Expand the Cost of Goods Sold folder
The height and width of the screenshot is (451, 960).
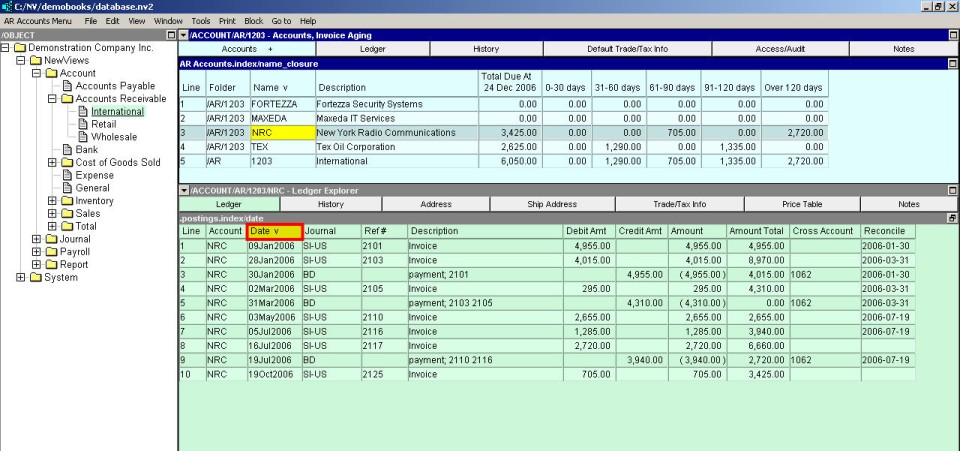pyautogui.click(x=52, y=163)
